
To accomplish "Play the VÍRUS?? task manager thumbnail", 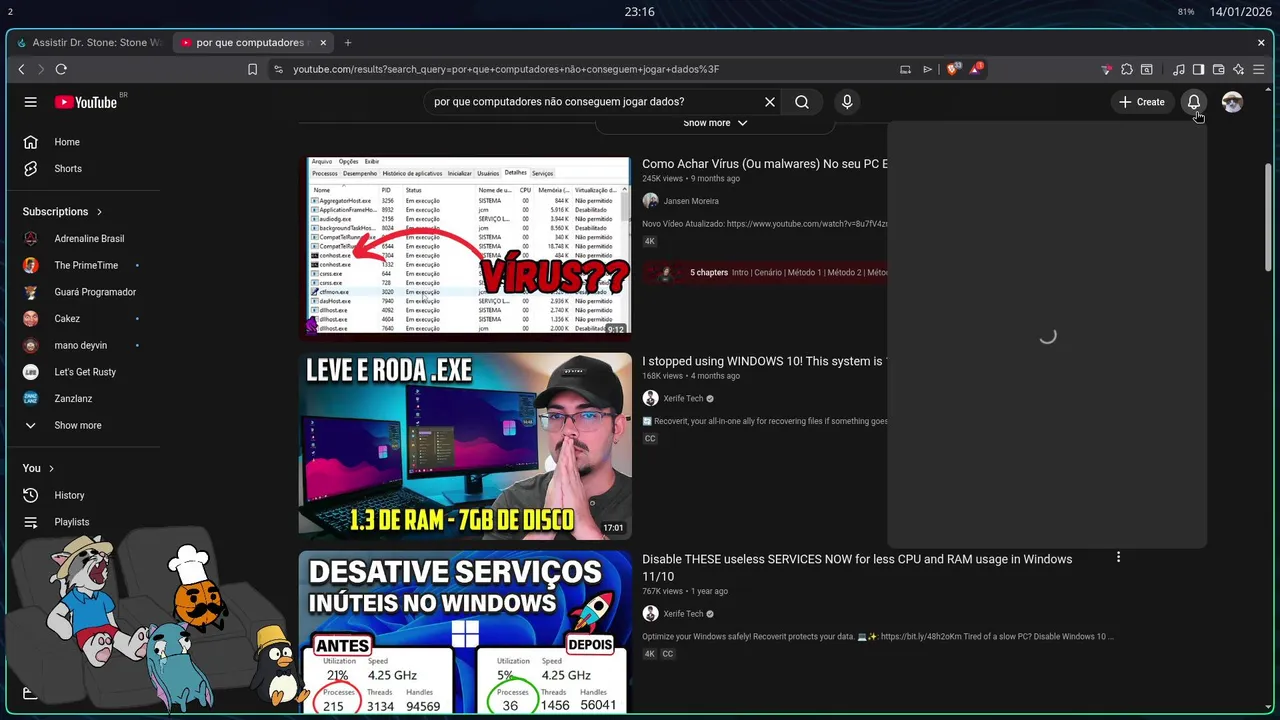I will [465, 247].
